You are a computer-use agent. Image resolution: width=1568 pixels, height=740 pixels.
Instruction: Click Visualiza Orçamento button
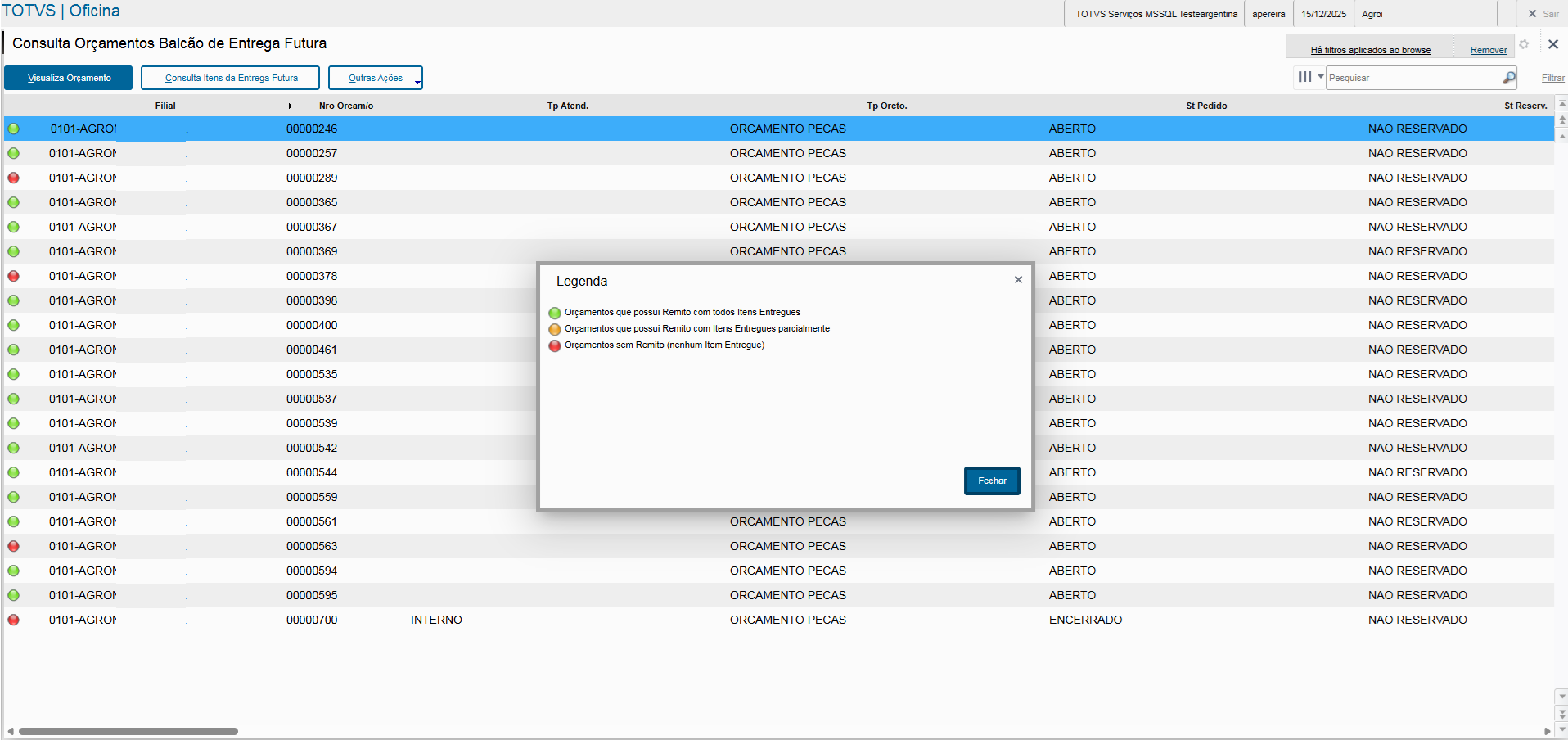point(69,78)
